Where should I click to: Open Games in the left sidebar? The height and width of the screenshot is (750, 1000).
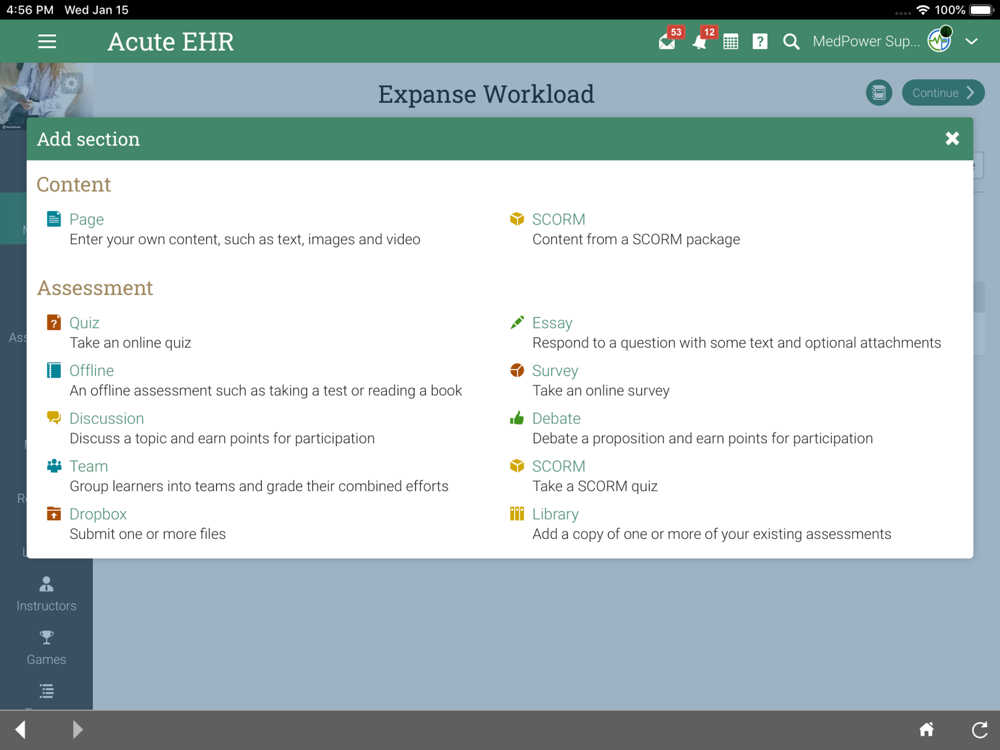point(47,647)
